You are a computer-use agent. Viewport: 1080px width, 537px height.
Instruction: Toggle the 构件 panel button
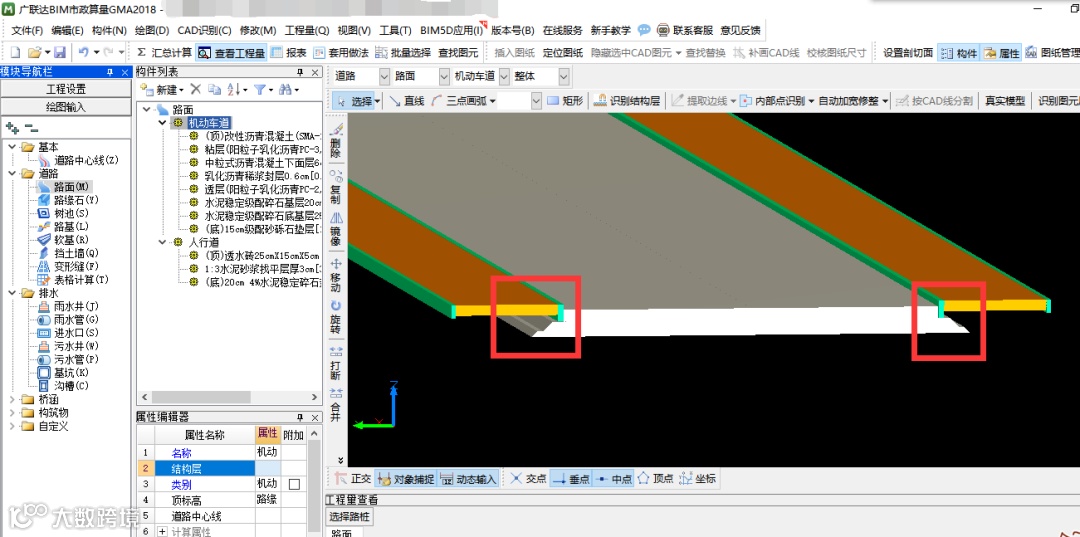959,52
